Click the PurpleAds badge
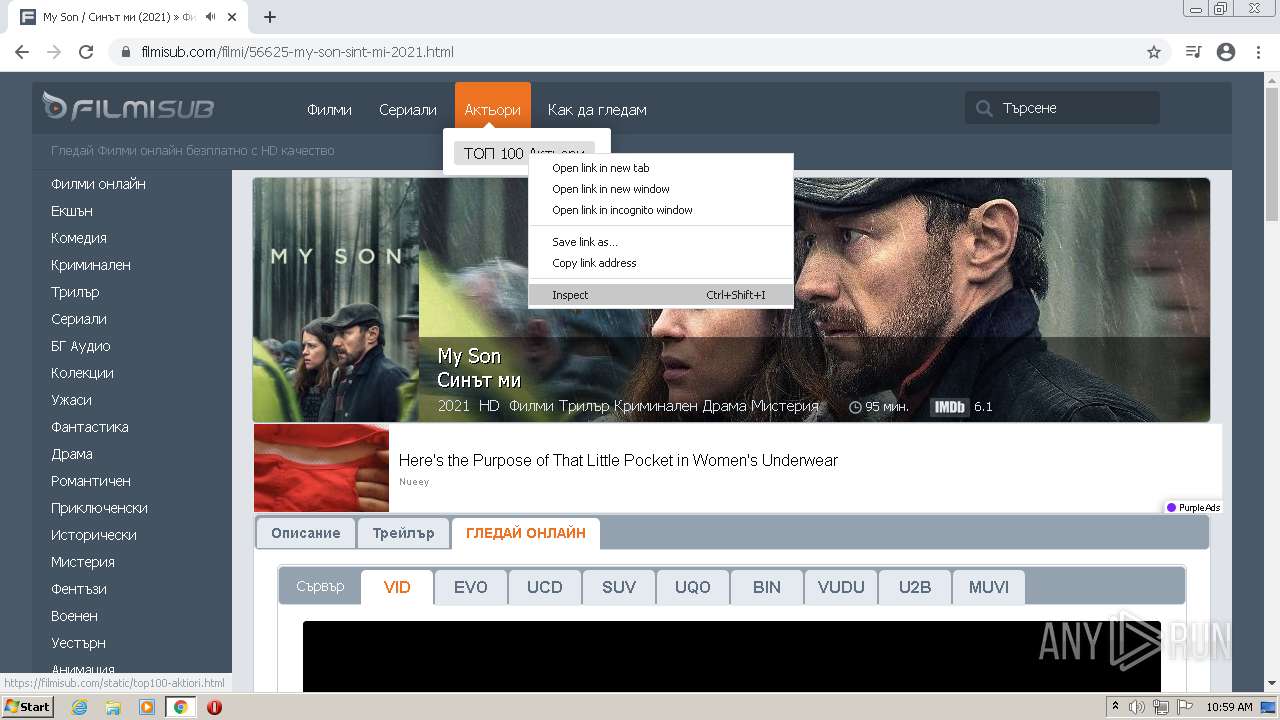Screen dimensions: 1280x720 pyautogui.click(x=1194, y=508)
